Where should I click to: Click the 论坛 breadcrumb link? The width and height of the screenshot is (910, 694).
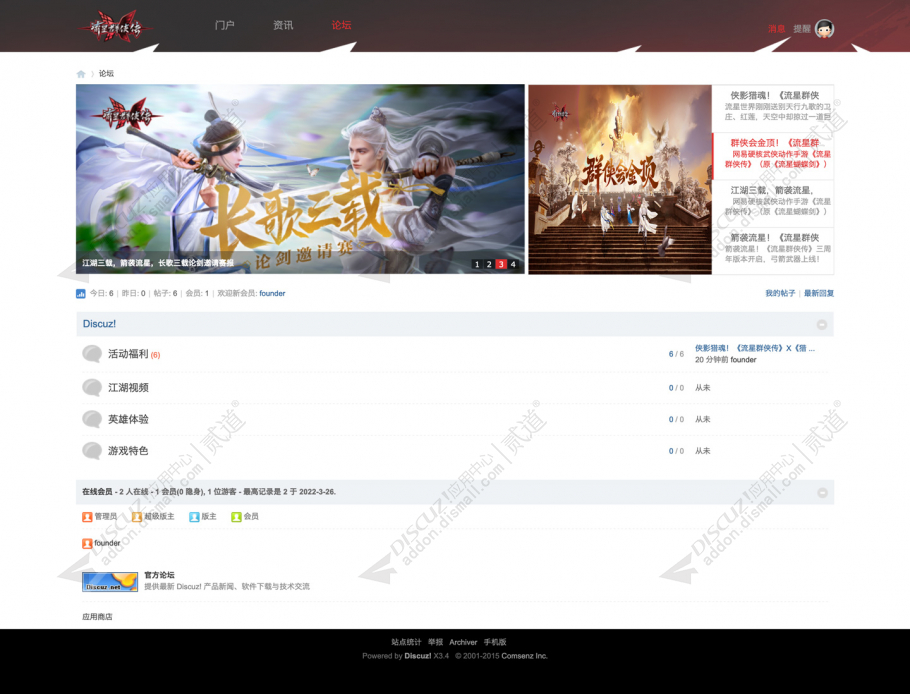106,74
